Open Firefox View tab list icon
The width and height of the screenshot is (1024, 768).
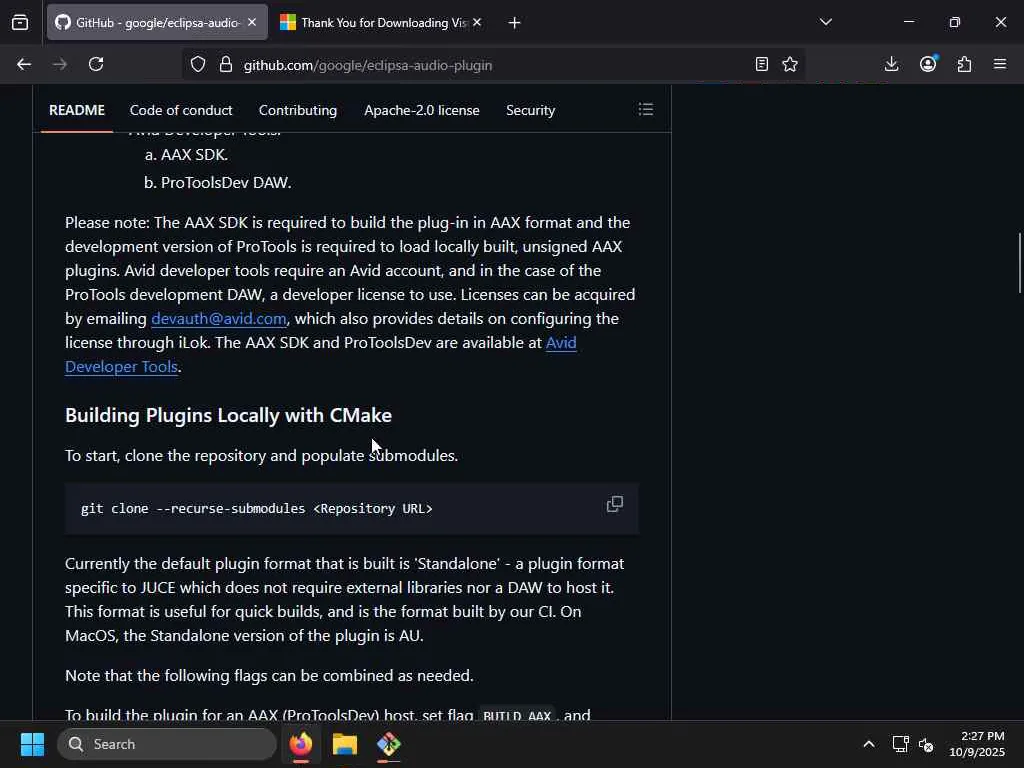[x=20, y=23]
